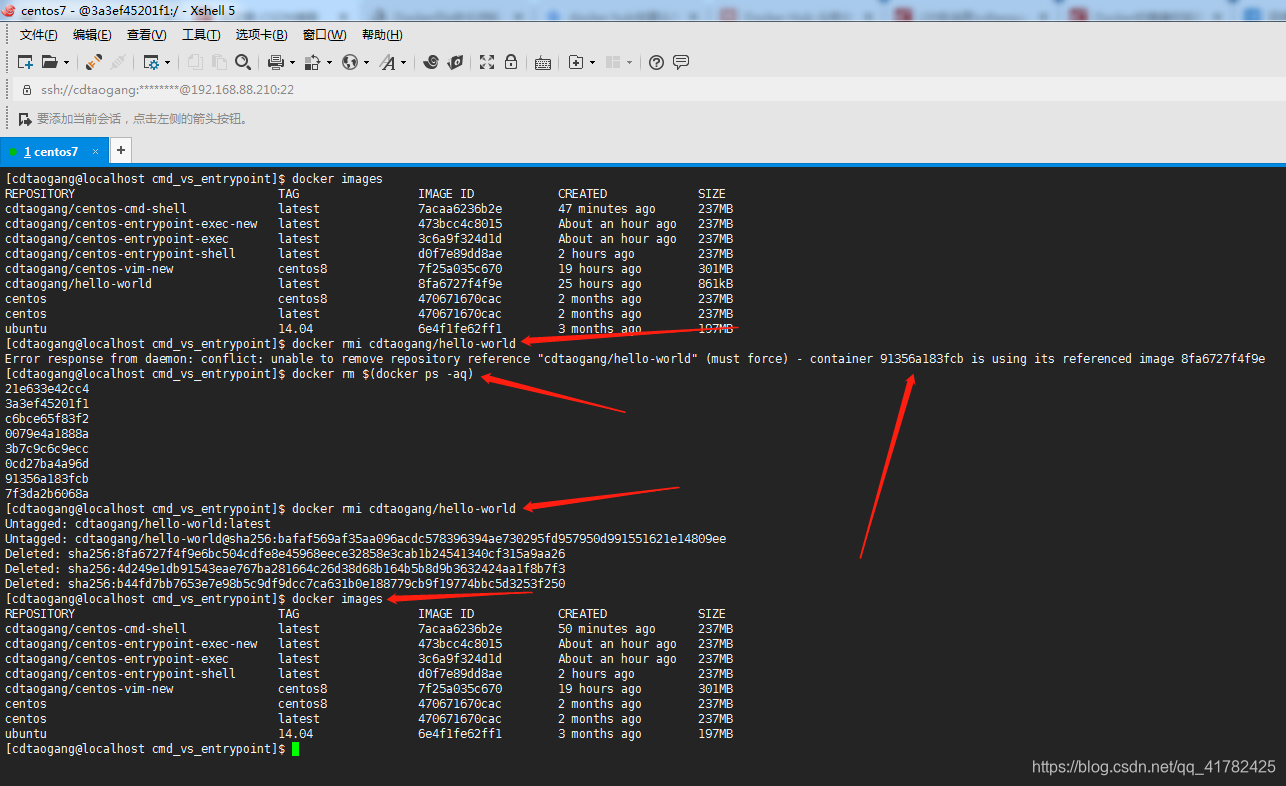The height and width of the screenshot is (786, 1286).
Task: Click the grayed tab layout icon
Action: click(x=613, y=62)
